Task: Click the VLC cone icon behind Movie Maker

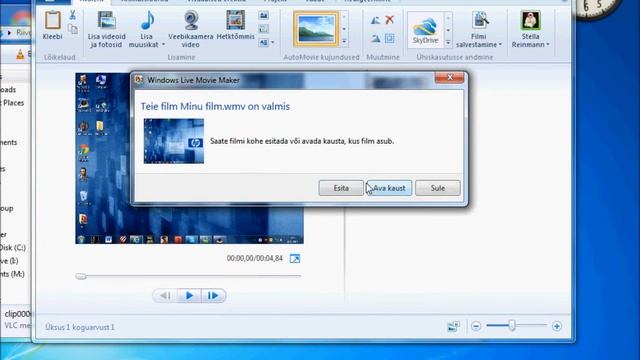Action: click(x=20, y=53)
